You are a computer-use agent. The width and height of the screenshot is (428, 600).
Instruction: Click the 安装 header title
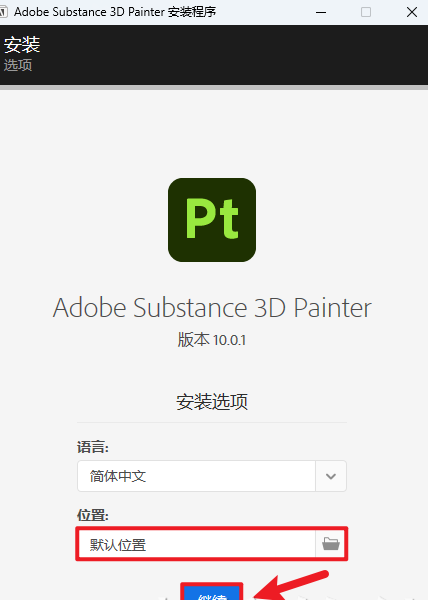tap(22, 44)
